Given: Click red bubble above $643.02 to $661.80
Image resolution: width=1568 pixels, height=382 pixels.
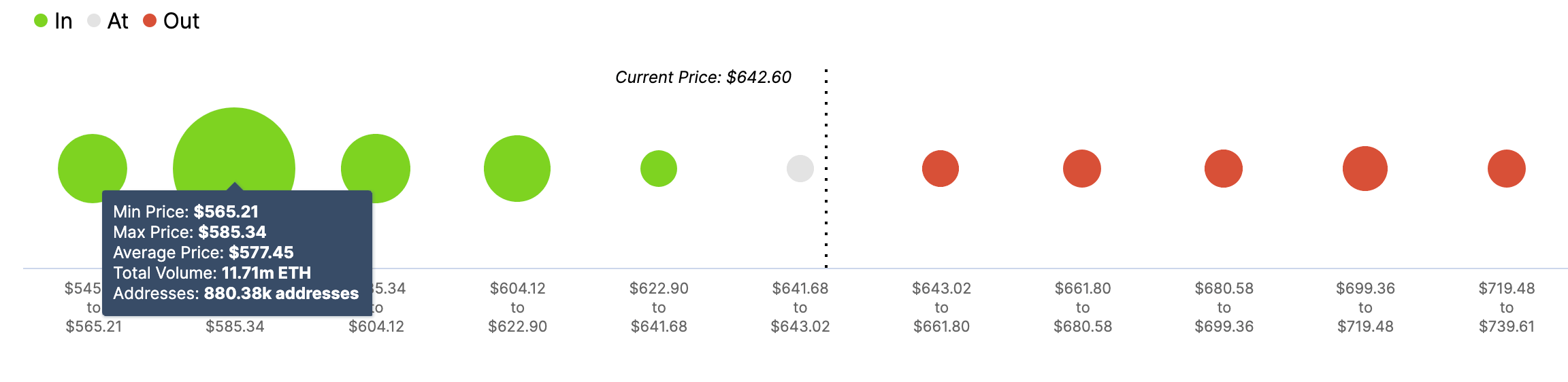Looking at the screenshot, I should 941,169.
